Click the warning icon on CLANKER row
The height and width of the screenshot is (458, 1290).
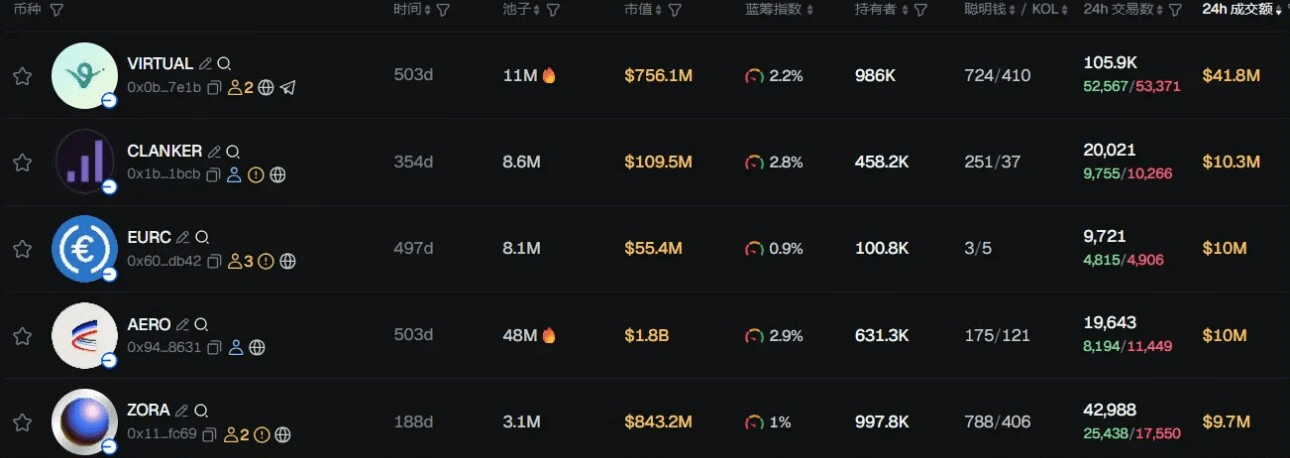coord(256,175)
